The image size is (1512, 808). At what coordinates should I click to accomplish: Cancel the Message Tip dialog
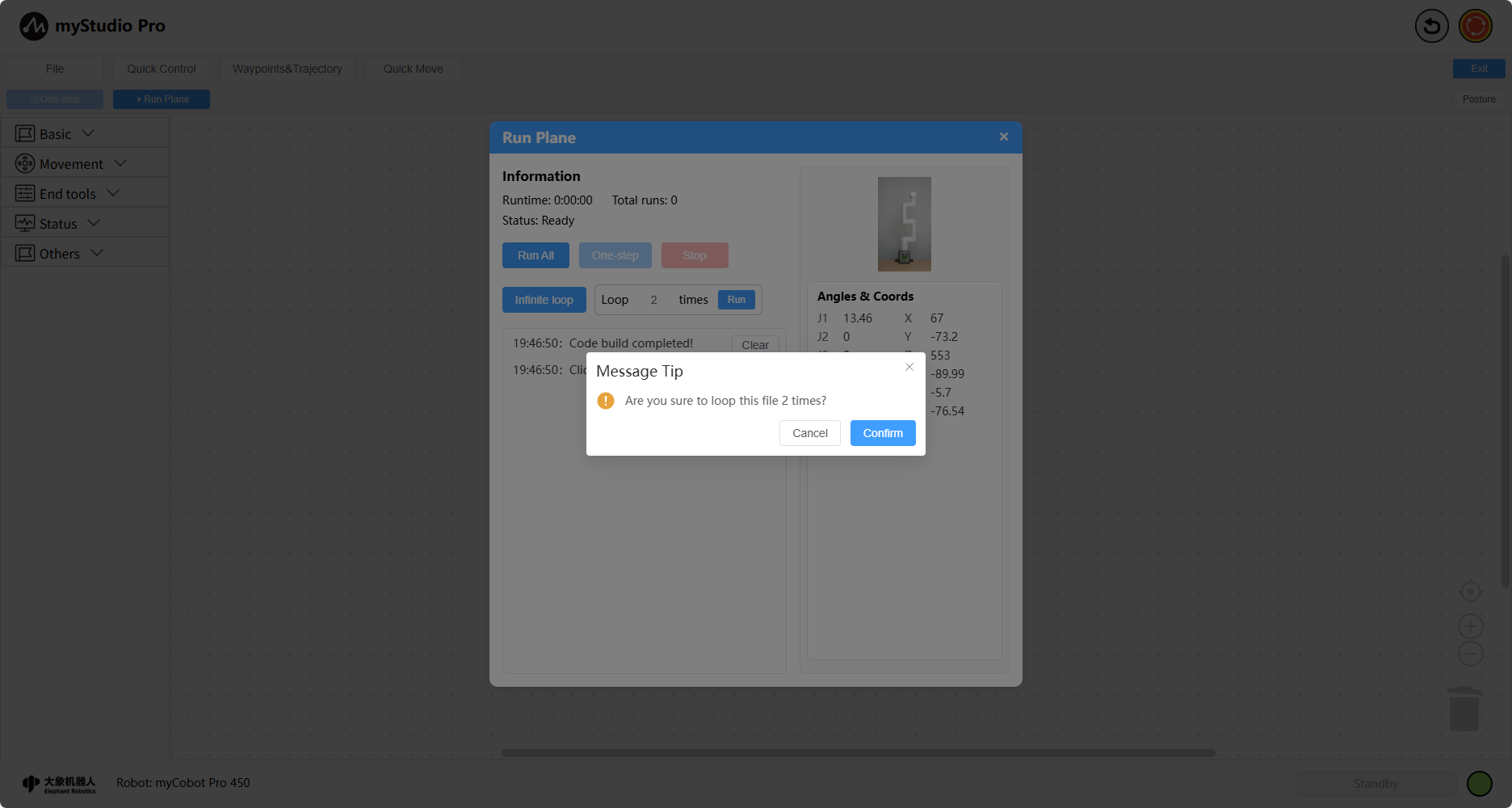pyautogui.click(x=809, y=433)
